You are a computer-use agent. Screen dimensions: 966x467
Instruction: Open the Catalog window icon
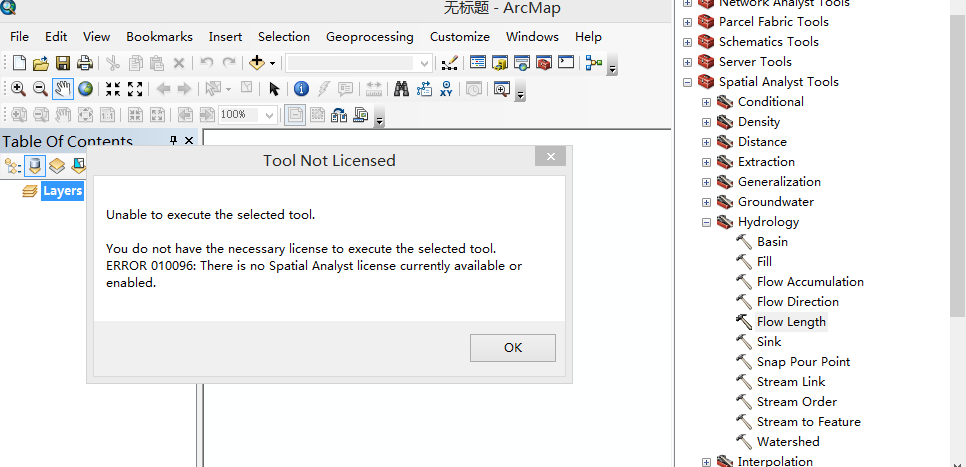(x=500, y=62)
